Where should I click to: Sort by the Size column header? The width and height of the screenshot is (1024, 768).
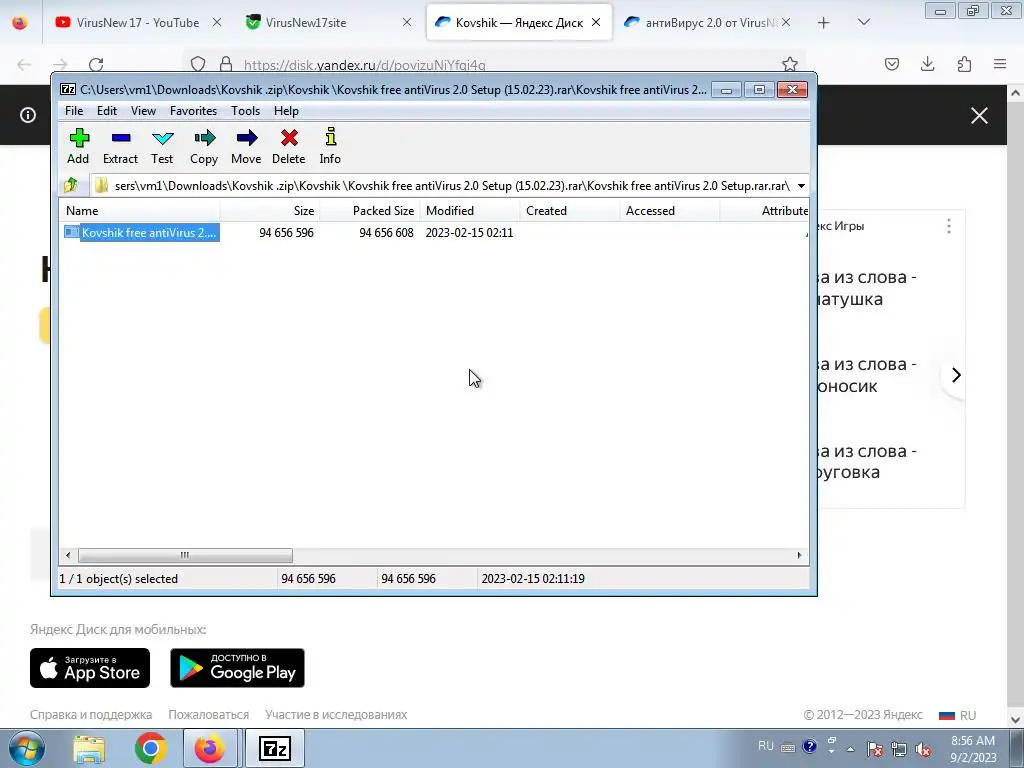click(270, 211)
